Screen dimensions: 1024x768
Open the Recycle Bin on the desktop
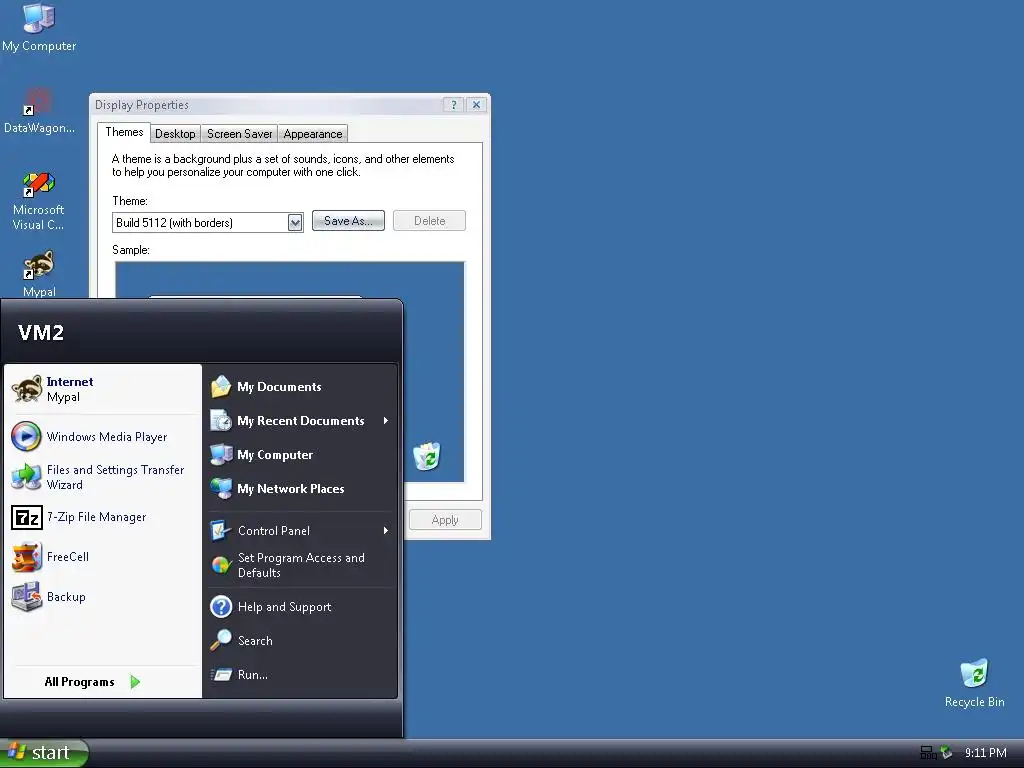click(974, 683)
